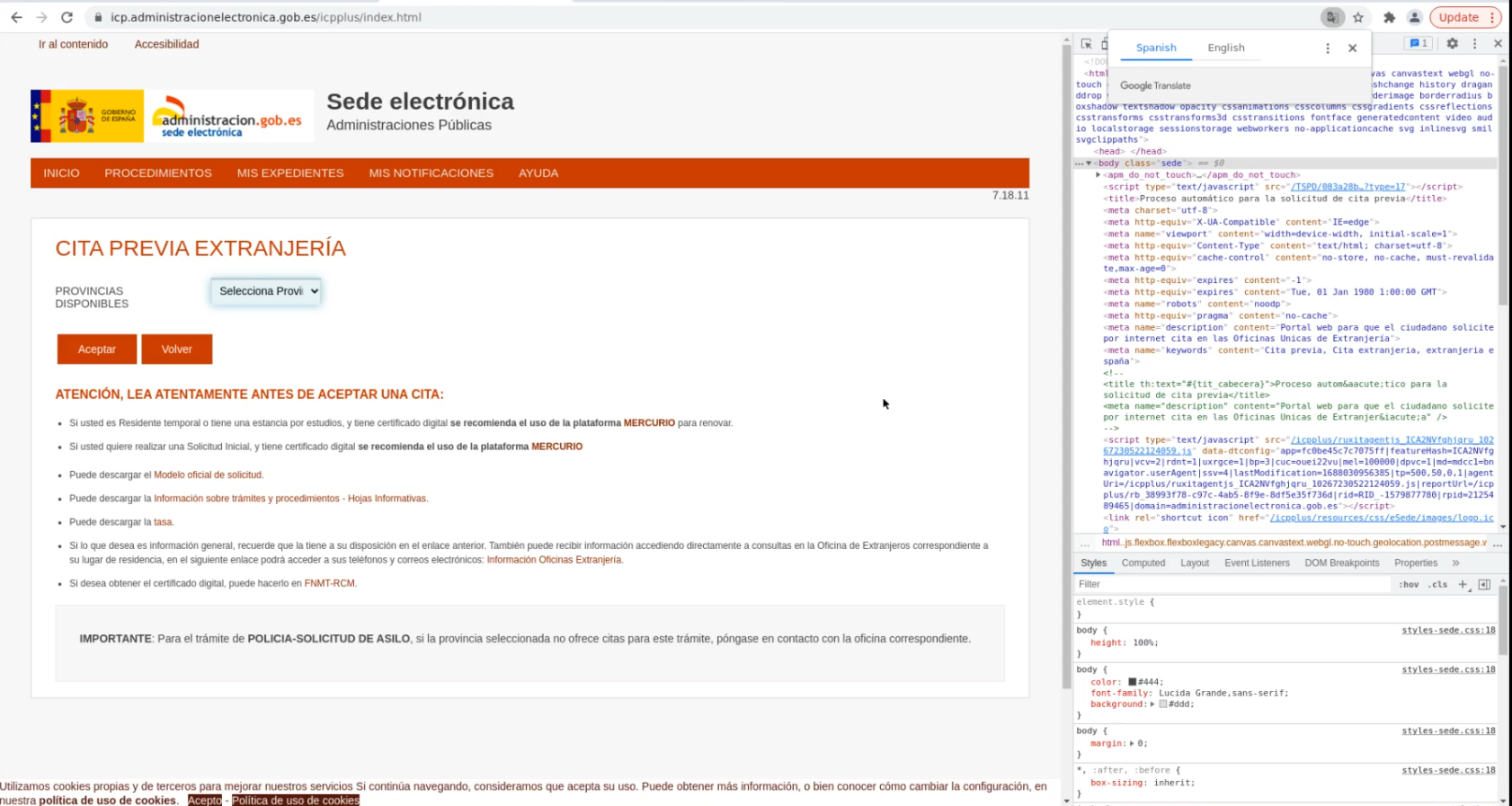Viewport: 1512px width, 806px height.
Task: Open Translate popup options menu
Action: [1328, 49]
